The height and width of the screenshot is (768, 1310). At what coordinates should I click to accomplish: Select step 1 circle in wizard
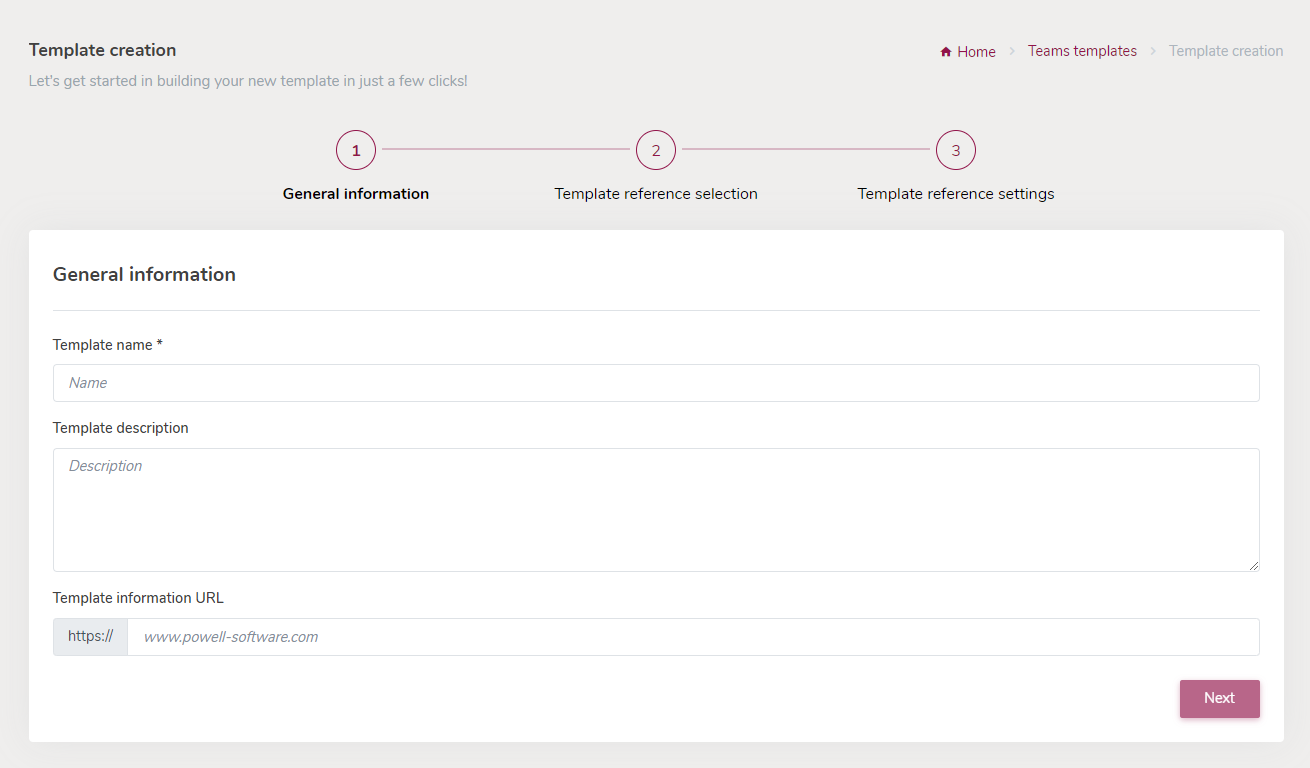coord(356,150)
